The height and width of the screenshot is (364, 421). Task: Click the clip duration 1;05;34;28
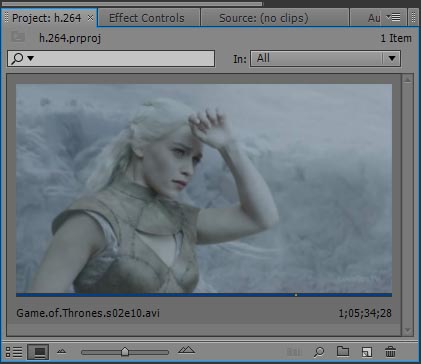(365, 313)
